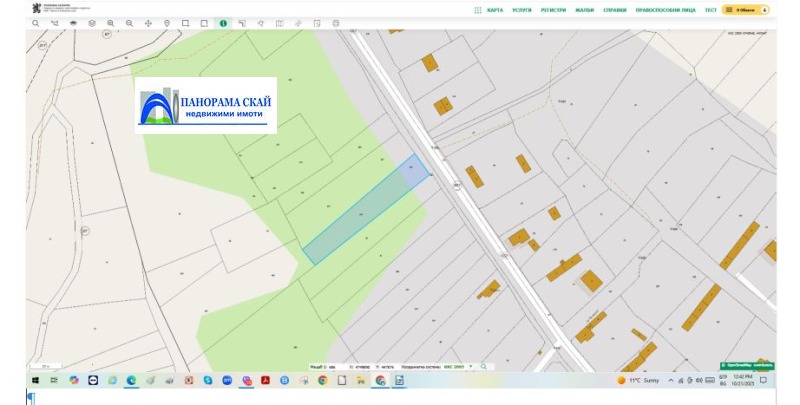
Task: Open the Windows Start menu
Action: click(x=35, y=381)
